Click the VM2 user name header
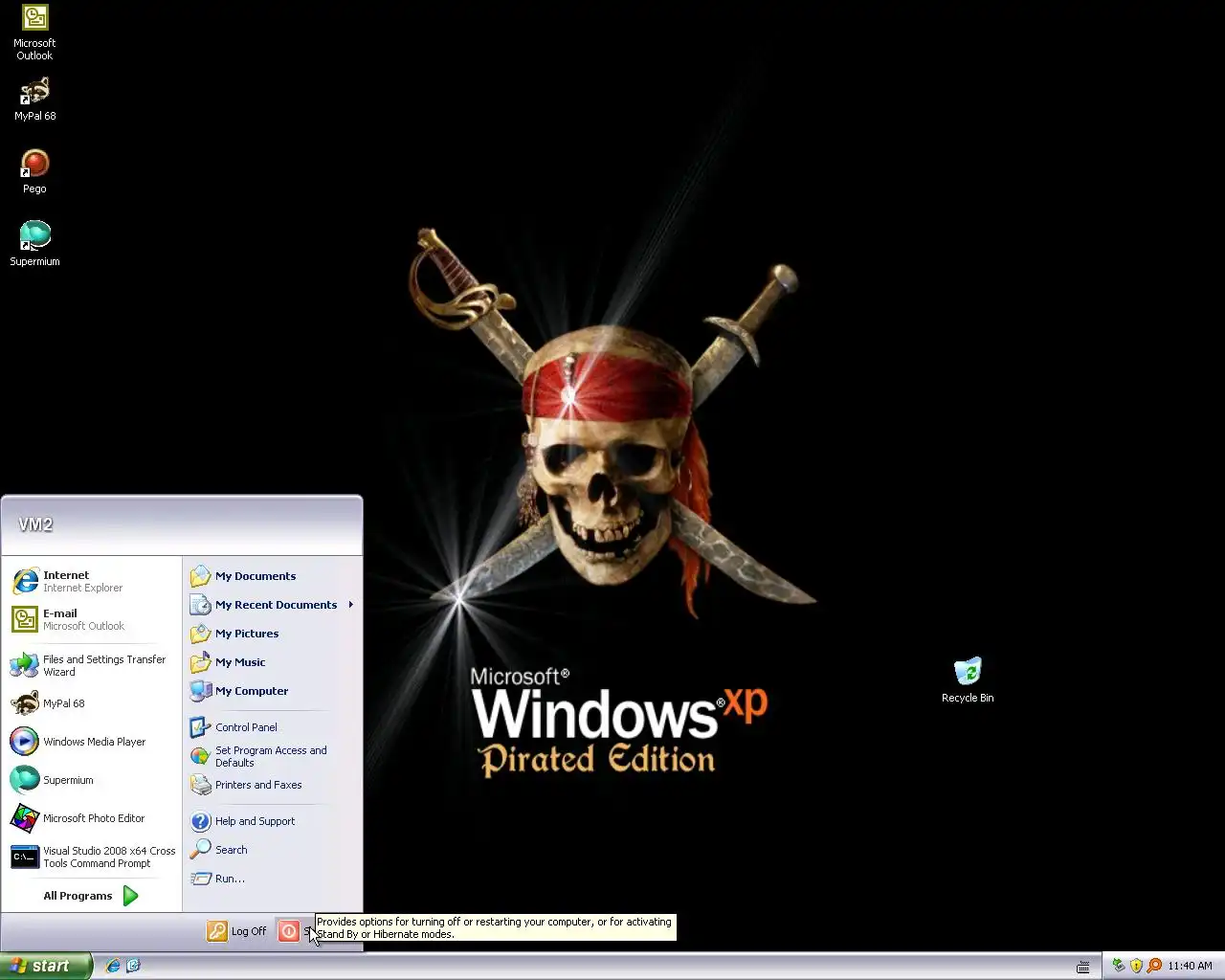 (x=35, y=524)
